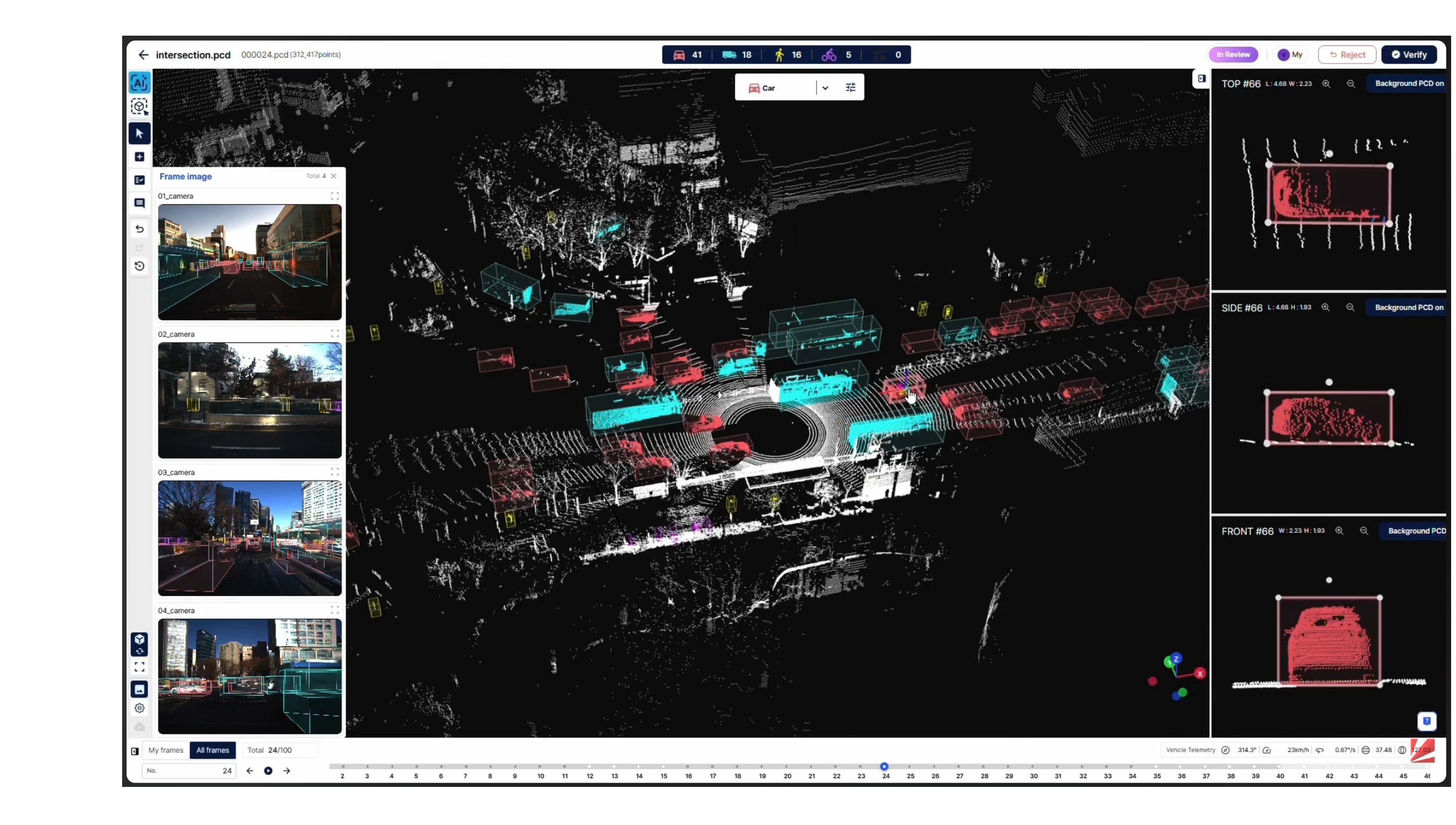Zoom out on the SIDE #66 view

(x=1350, y=308)
